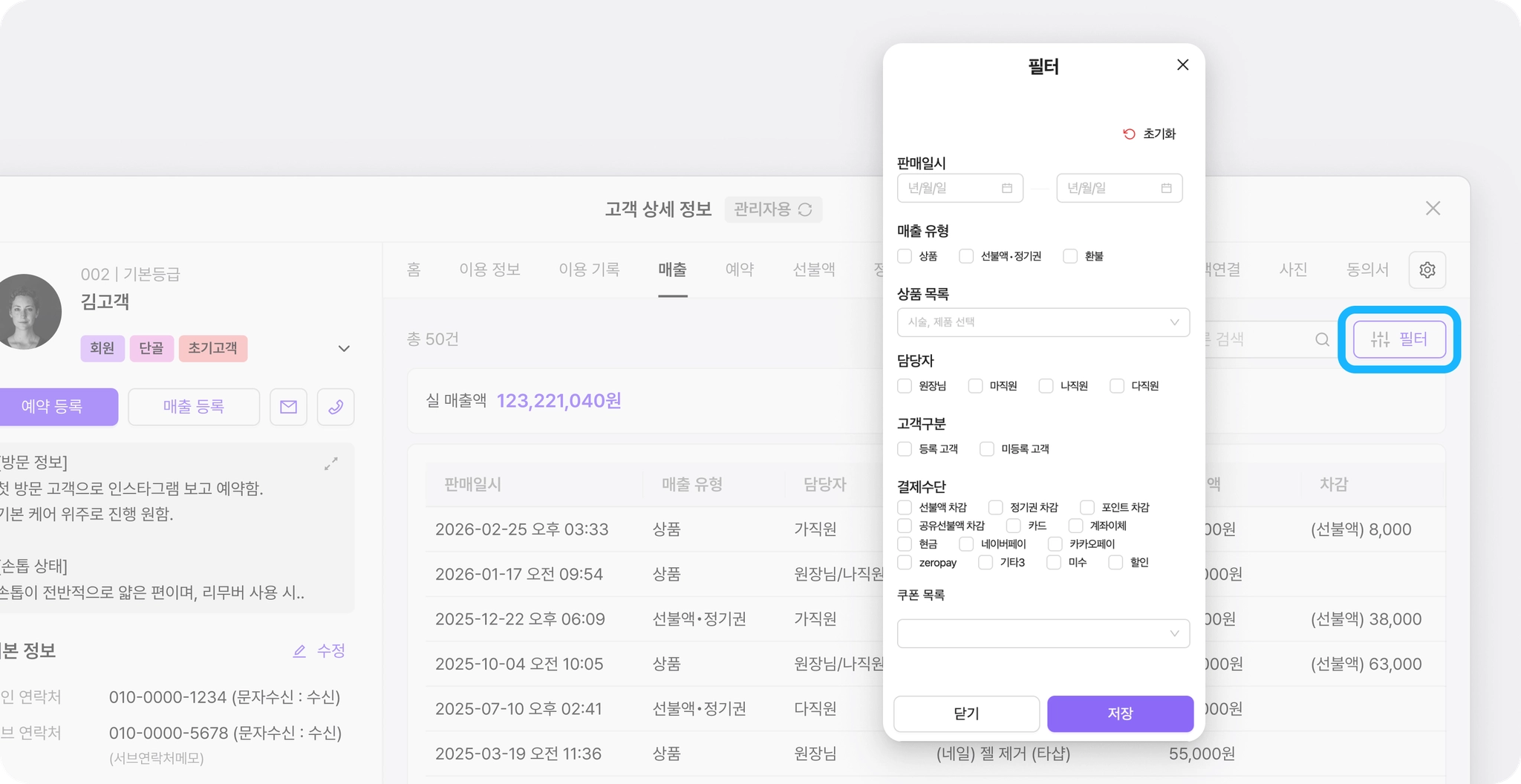Image resolution: width=1521 pixels, height=784 pixels.
Task: Click the 관리자용 badge
Action: point(773,209)
